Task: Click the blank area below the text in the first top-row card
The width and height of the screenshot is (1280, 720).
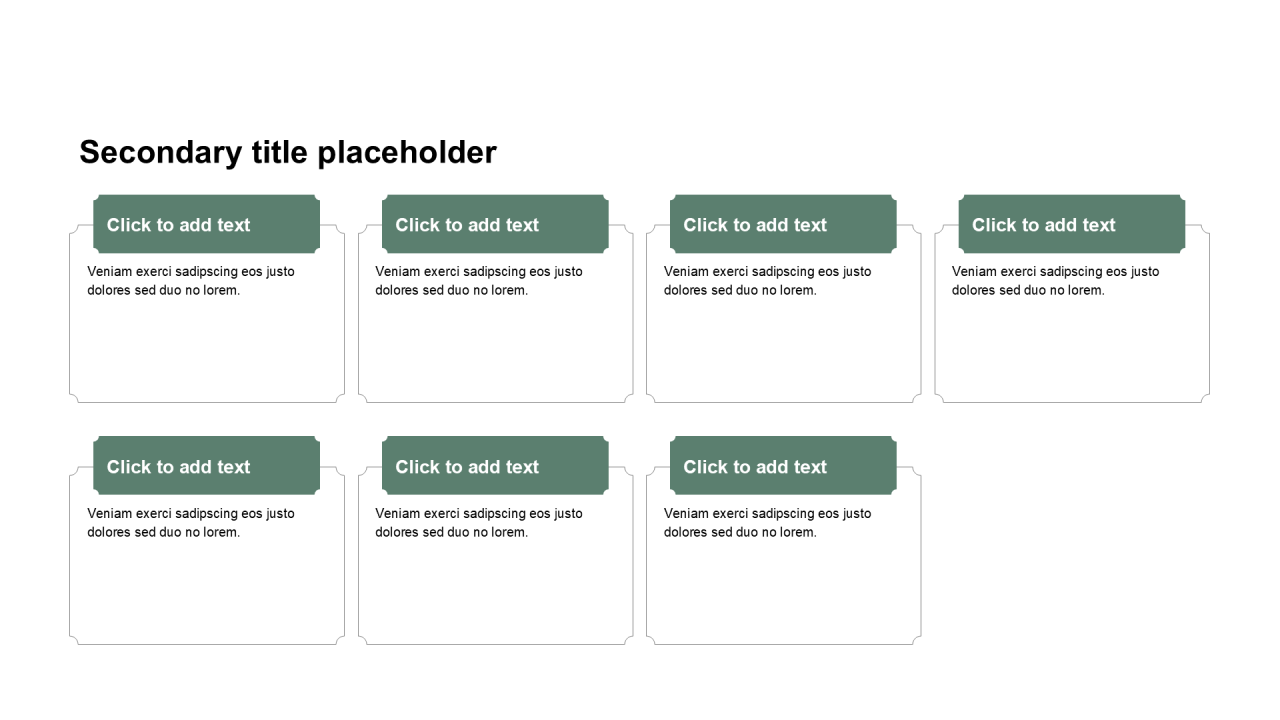Action: pos(207,350)
